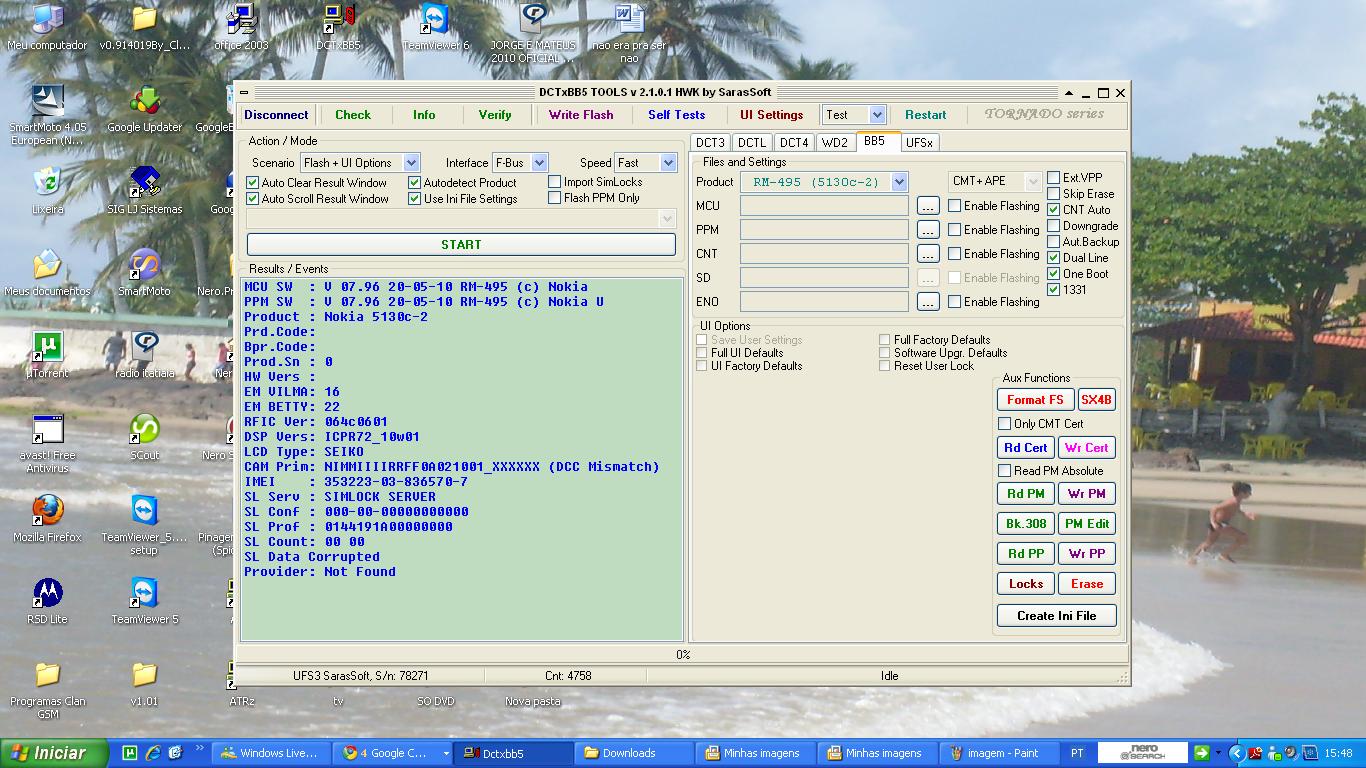1366x768 pixels.
Task: Click Internet Explorer quick launch icon
Action: click(153, 753)
